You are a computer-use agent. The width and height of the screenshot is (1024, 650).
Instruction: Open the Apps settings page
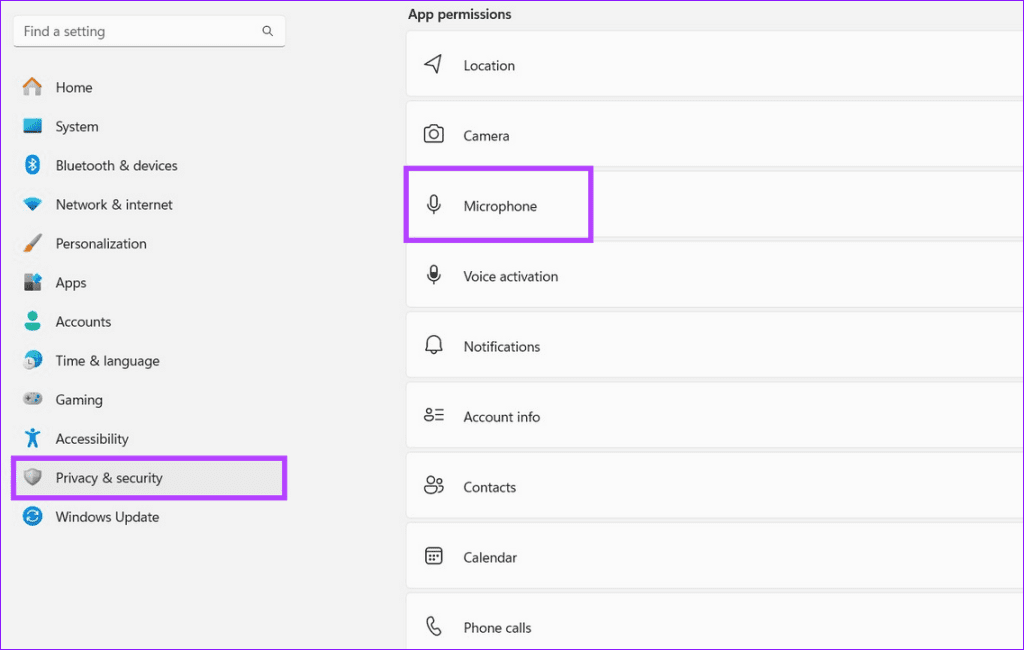tap(70, 282)
